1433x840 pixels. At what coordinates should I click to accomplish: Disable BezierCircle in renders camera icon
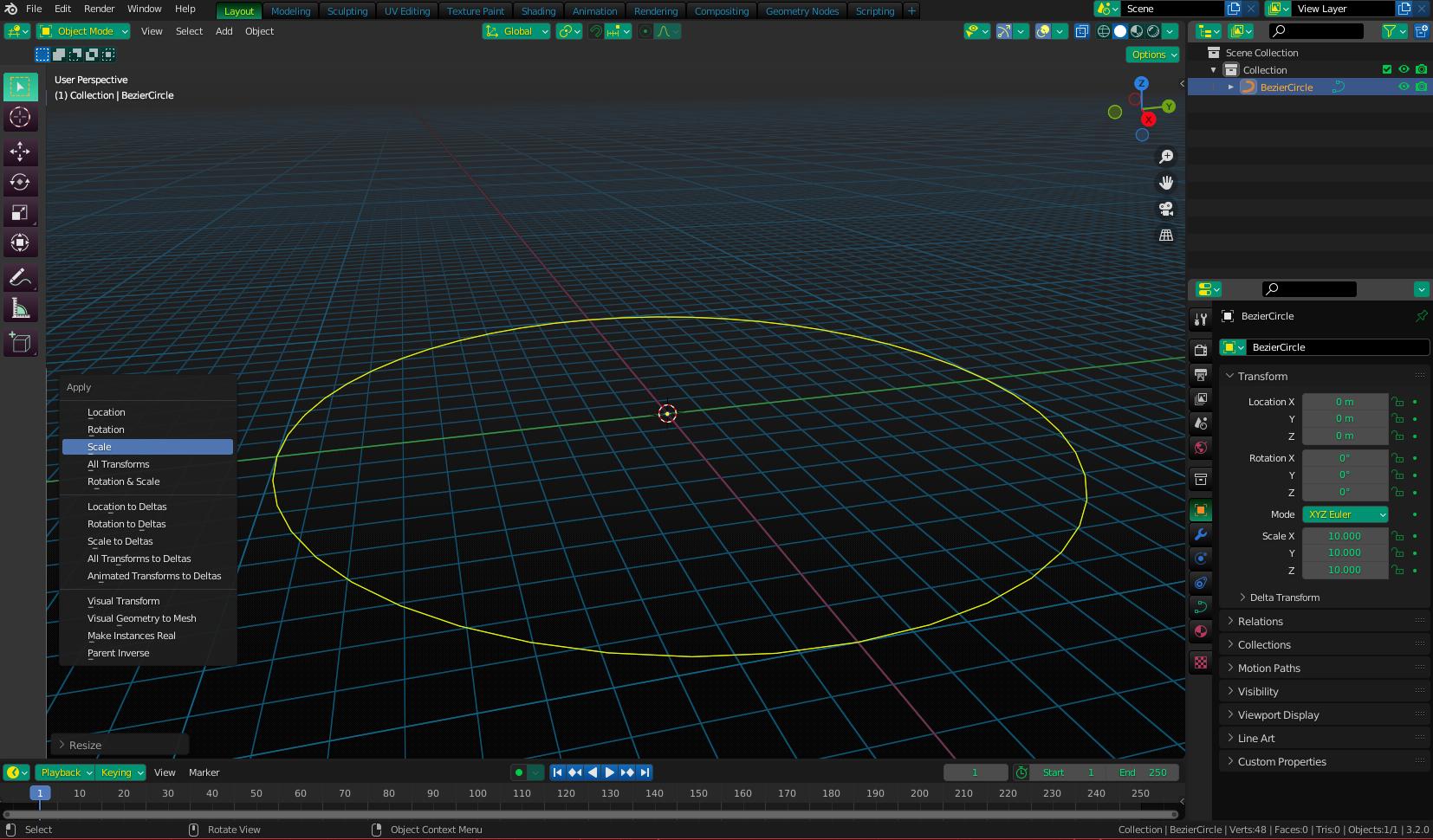click(x=1422, y=87)
